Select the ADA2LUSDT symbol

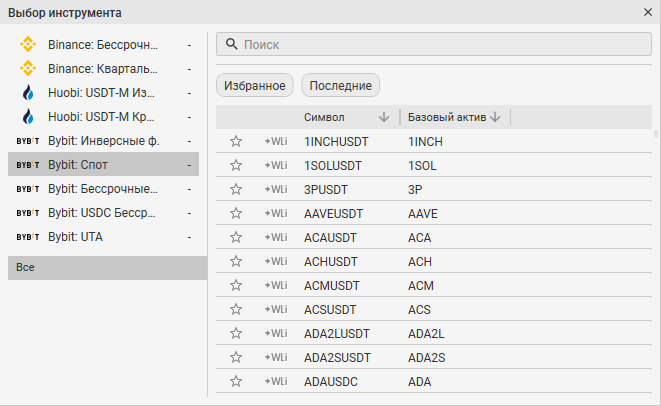point(337,334)
